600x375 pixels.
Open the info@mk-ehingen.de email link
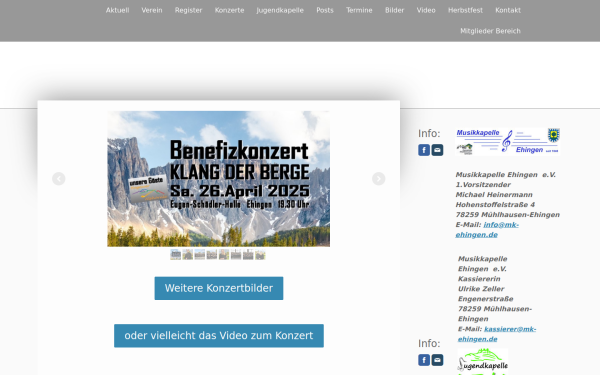[x=487, y=230]
